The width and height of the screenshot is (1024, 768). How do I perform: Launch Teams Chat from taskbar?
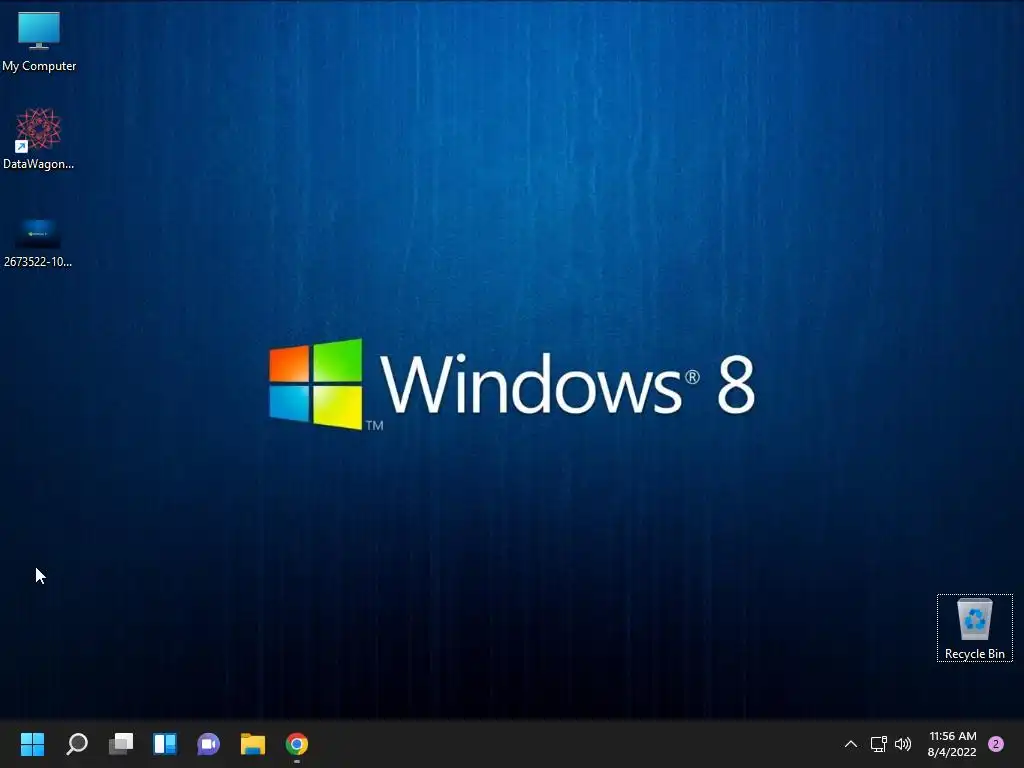pyautogui.click(x=208, y=744)
